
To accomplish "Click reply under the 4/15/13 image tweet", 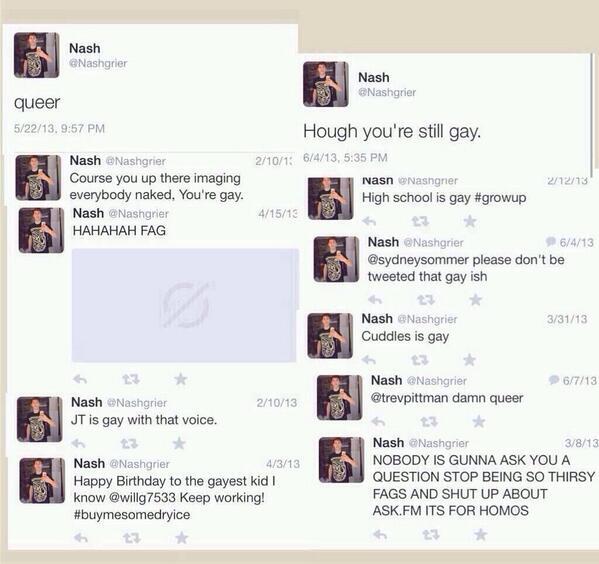I will (80, 379).
